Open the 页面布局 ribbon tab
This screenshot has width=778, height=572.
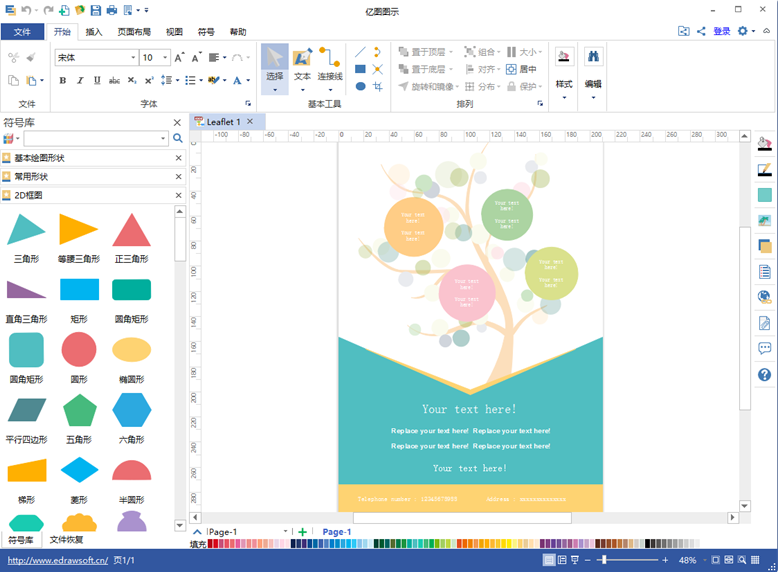click(133, 32)
